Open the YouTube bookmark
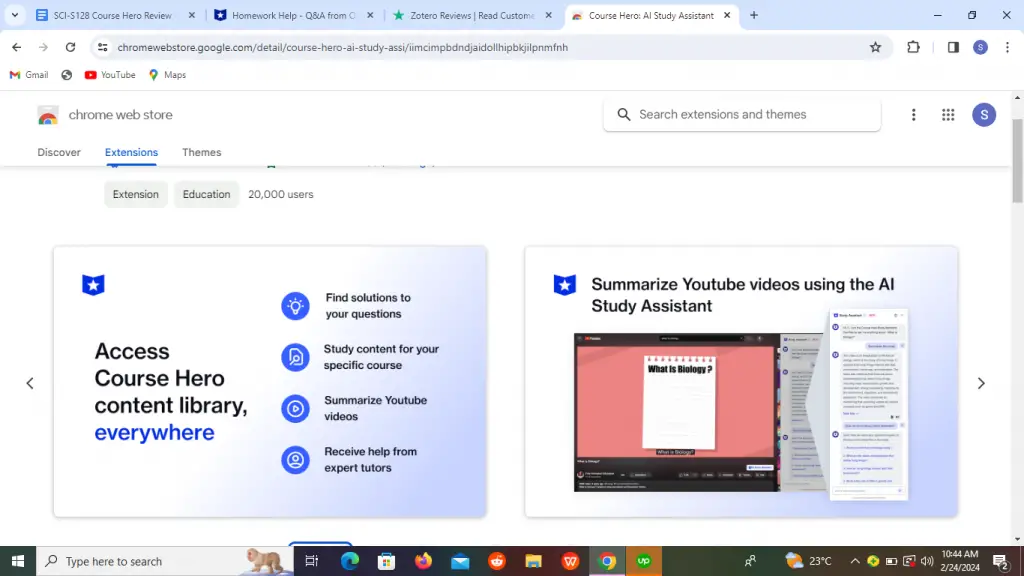Screen dimensions: 1024x576 click(110, 75)
